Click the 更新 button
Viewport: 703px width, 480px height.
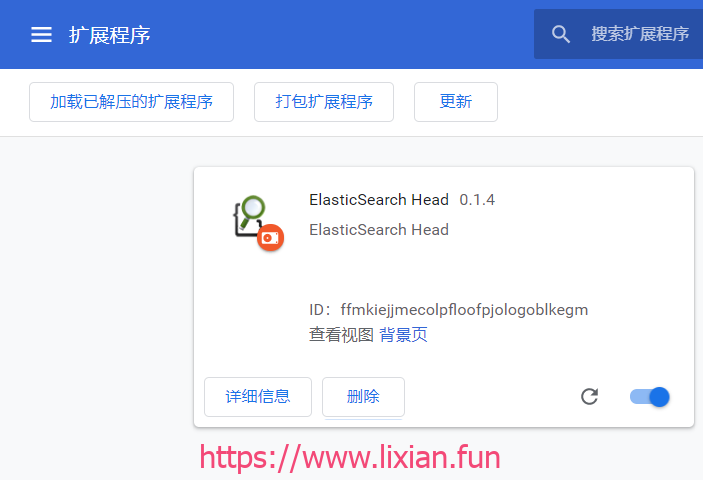click(456, 102)
